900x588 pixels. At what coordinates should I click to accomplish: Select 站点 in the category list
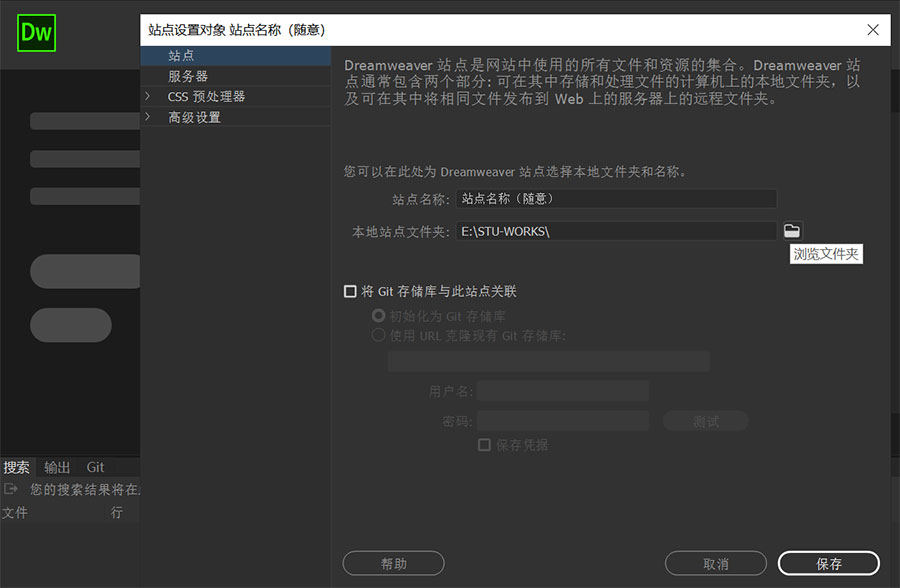pos(181,56)
